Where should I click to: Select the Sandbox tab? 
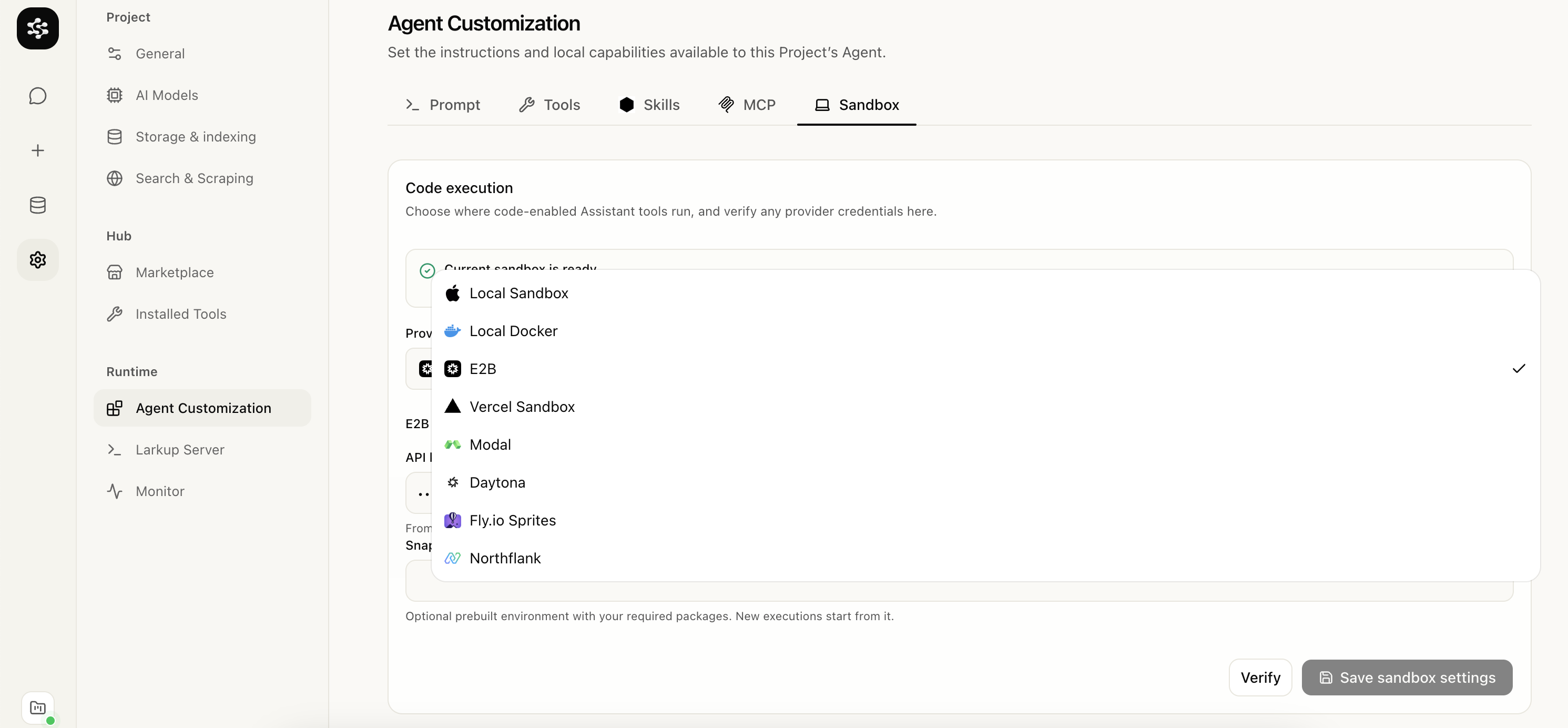coord(857,105)
